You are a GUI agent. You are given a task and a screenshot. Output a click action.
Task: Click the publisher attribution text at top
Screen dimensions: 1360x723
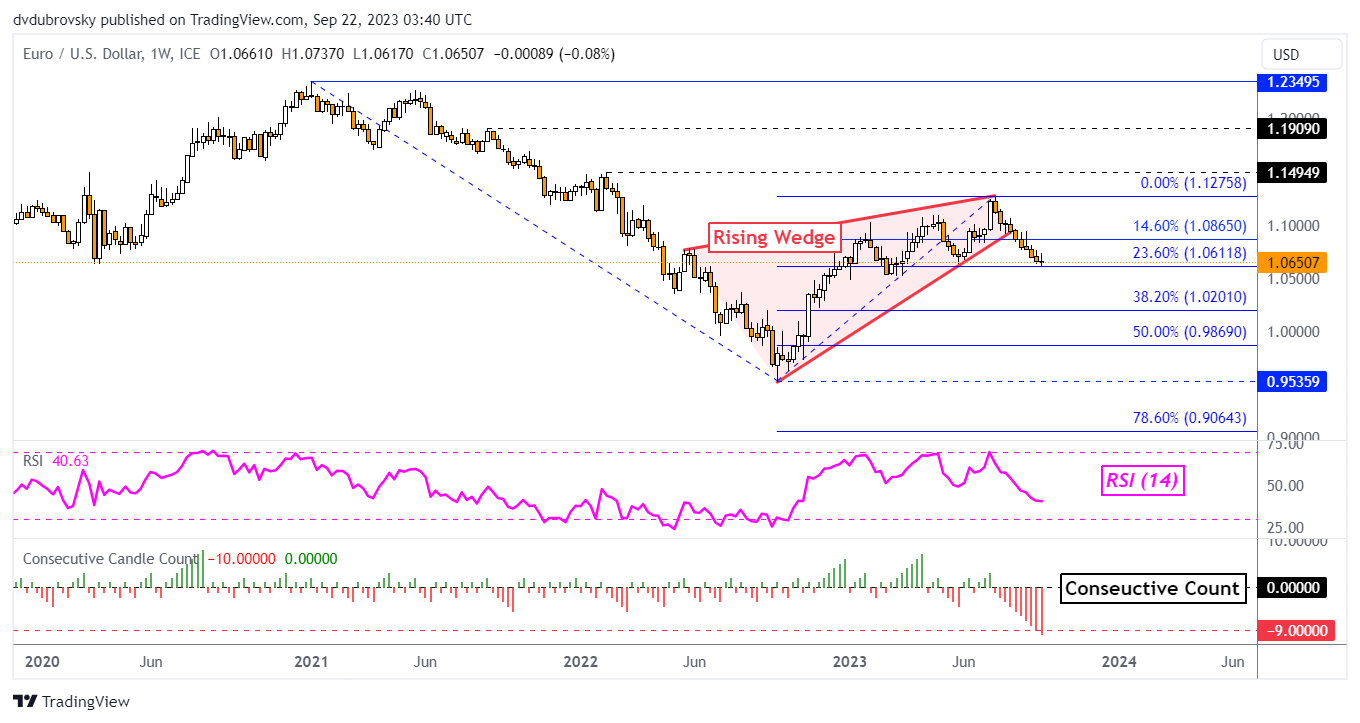click(243, 20)
